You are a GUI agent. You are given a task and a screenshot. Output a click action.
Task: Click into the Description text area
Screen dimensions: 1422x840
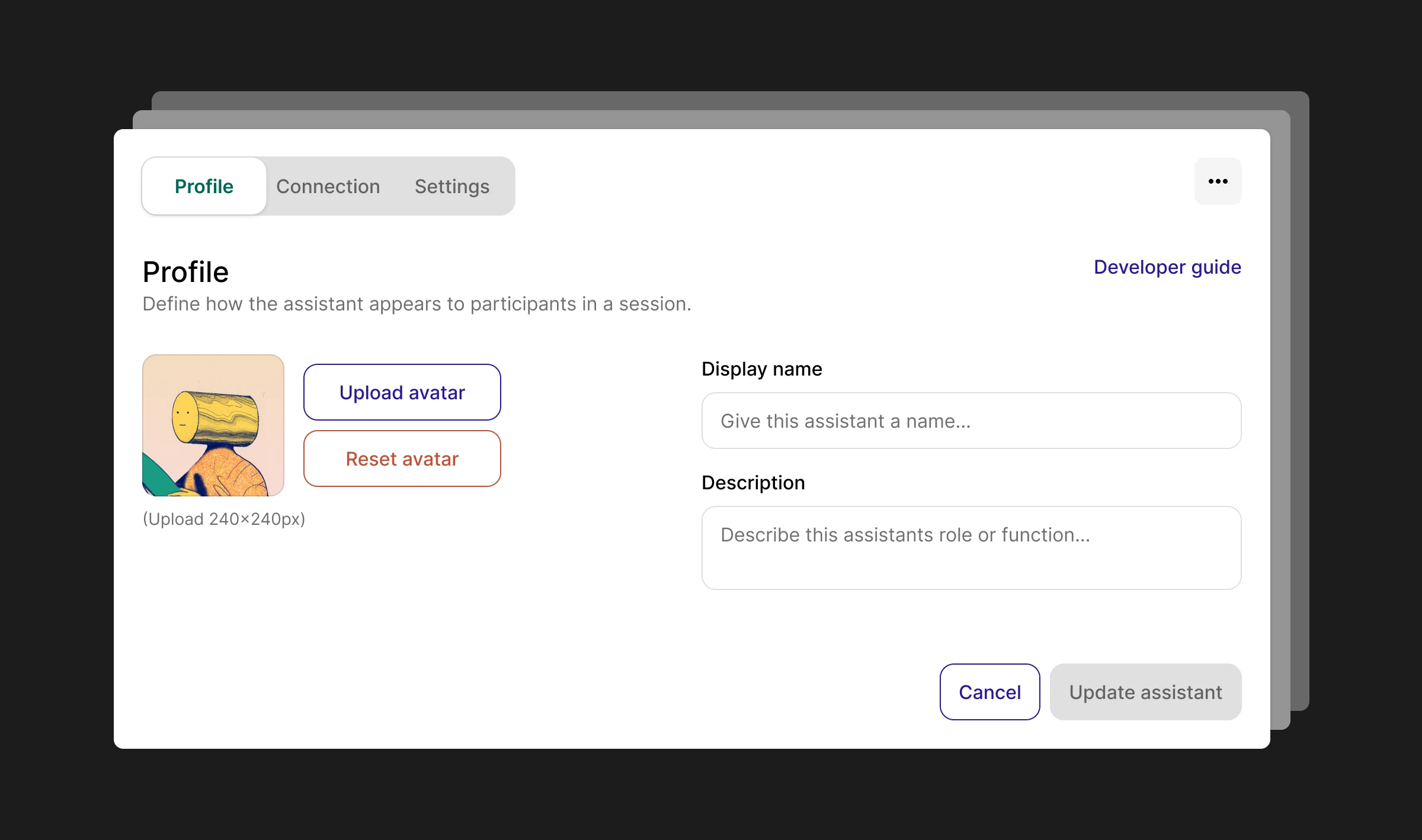(971, 547)
